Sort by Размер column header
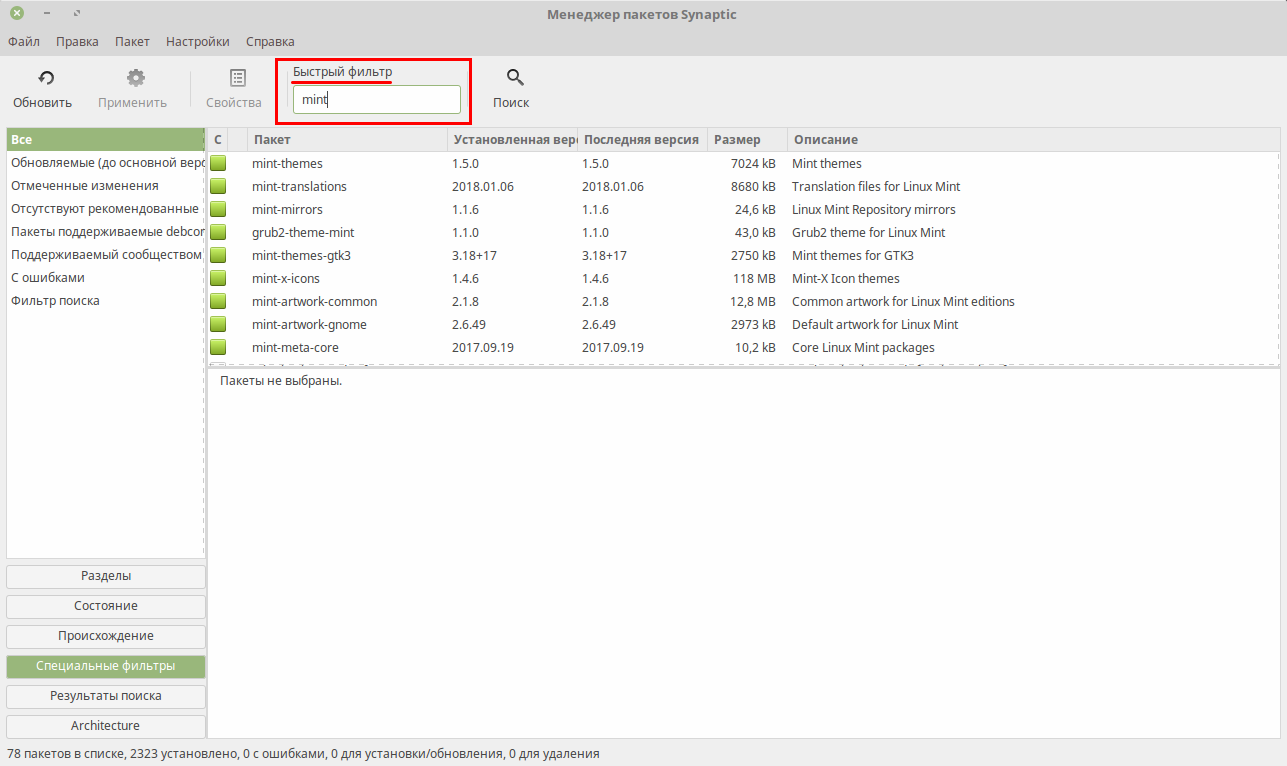Image resolution: width=1287 pixels, height=766 pixels. click(x=748, y=140)
